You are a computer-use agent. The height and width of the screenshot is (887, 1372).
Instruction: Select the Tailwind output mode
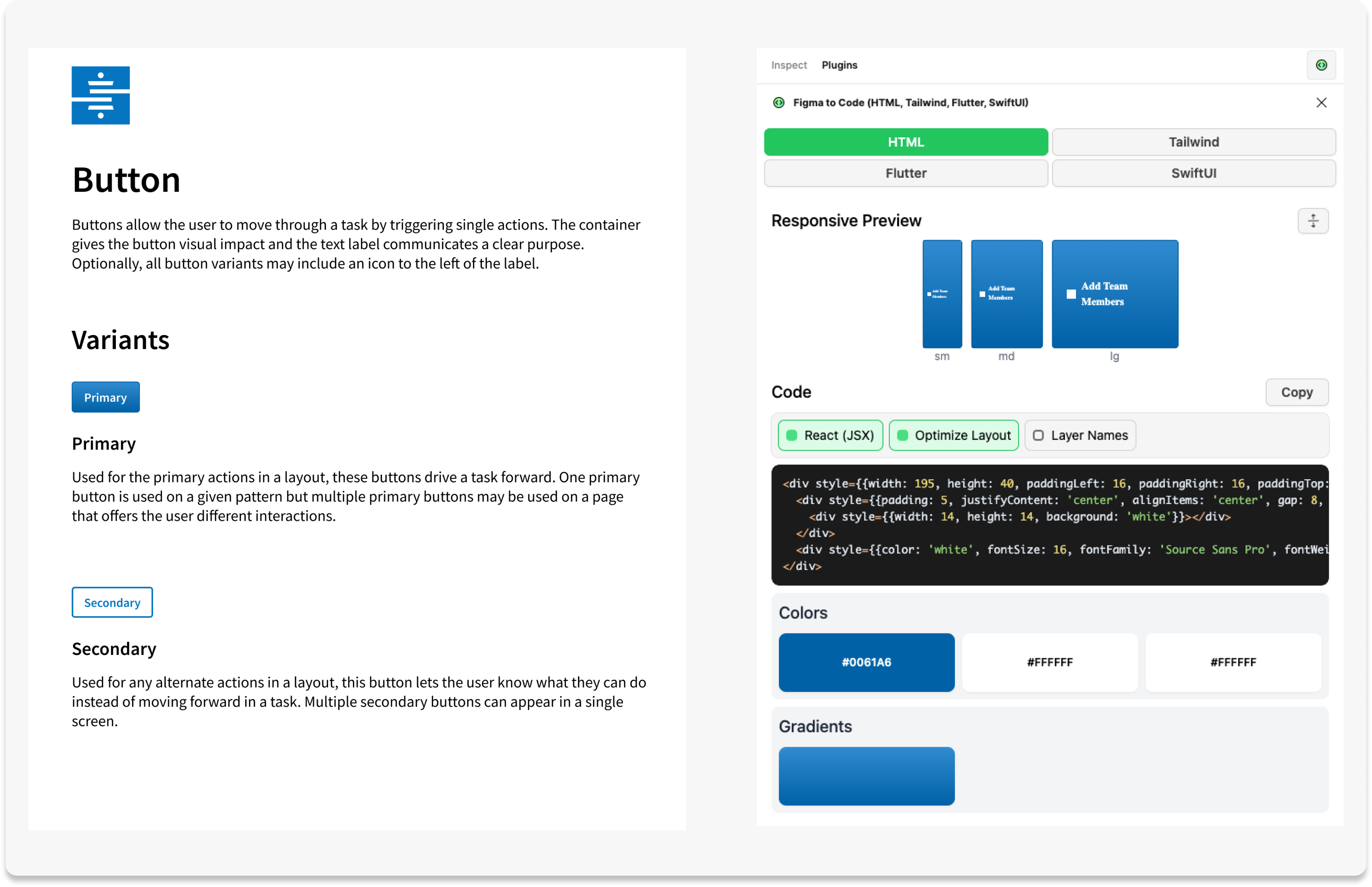tap(1193, 142)
